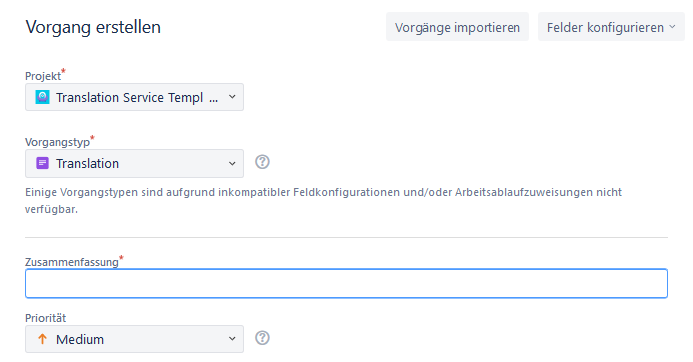The image size is (693, 362).
Task: Select the Translation Service Templ project field
Action: pyautogui.click(x=134, y=97)
